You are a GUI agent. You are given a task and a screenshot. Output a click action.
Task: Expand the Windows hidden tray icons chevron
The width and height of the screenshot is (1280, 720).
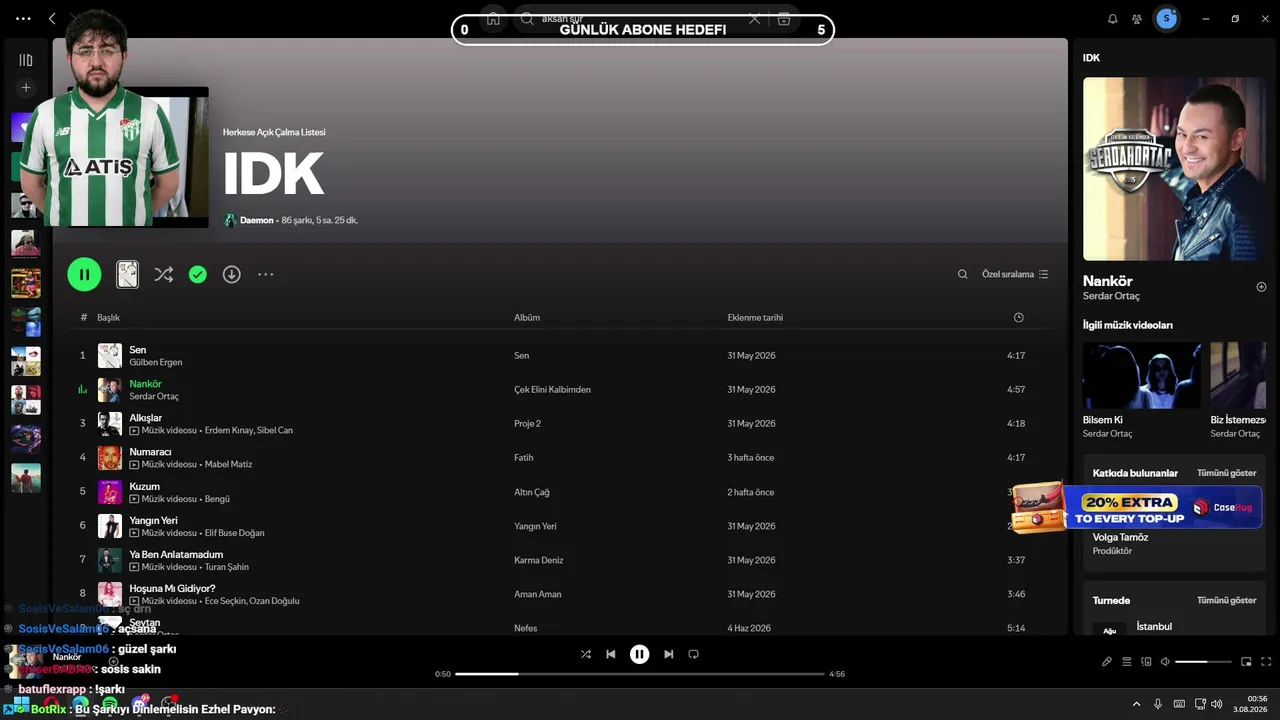[1136, 704]
